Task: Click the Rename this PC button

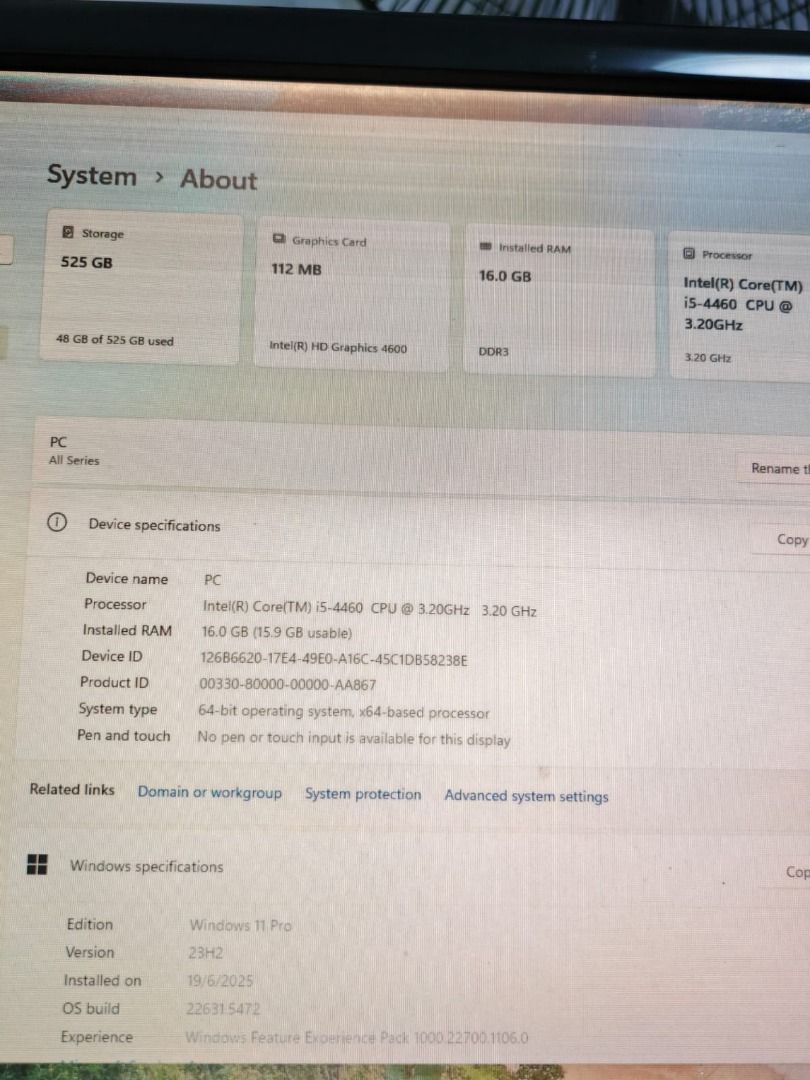Action: (775, 468)
